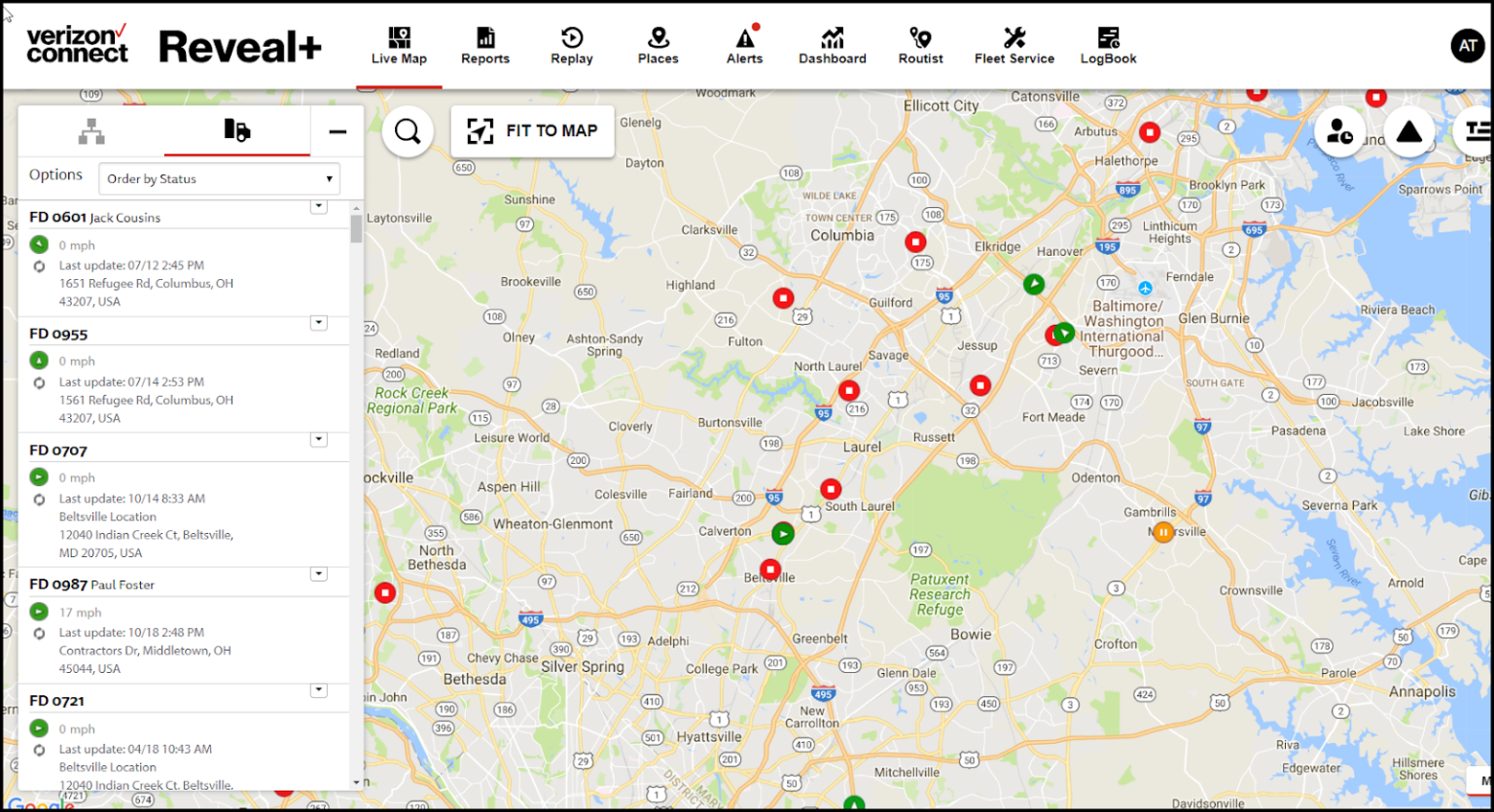The image size is (1494, 812).
Task: Open the Reports section
Action: [x=485, y=45]
